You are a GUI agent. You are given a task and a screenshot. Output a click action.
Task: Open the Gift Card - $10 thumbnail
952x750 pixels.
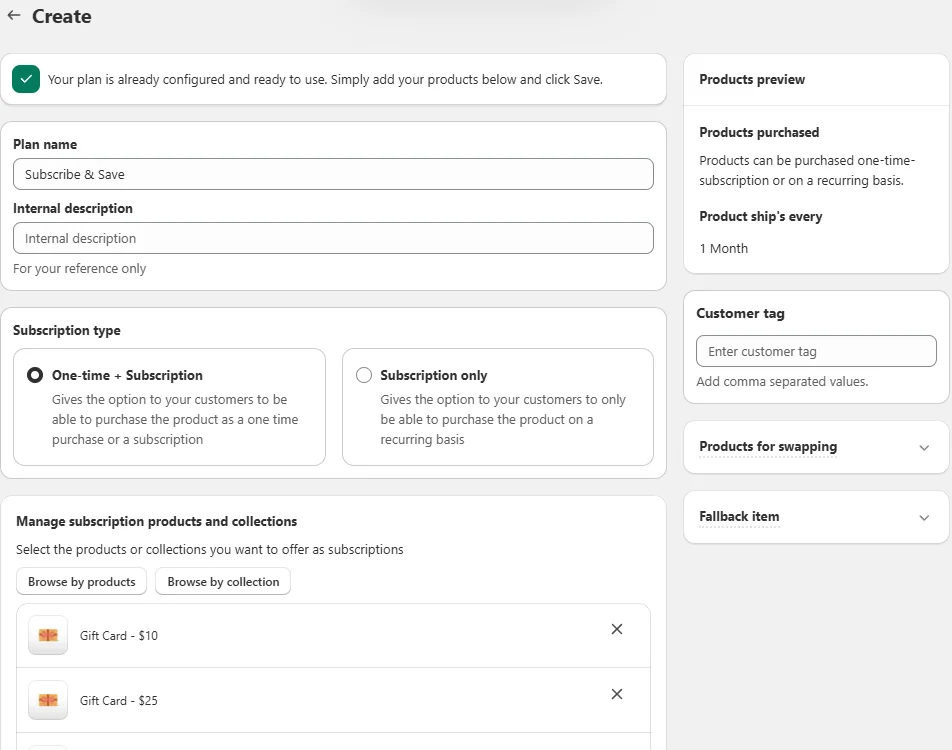48,635
